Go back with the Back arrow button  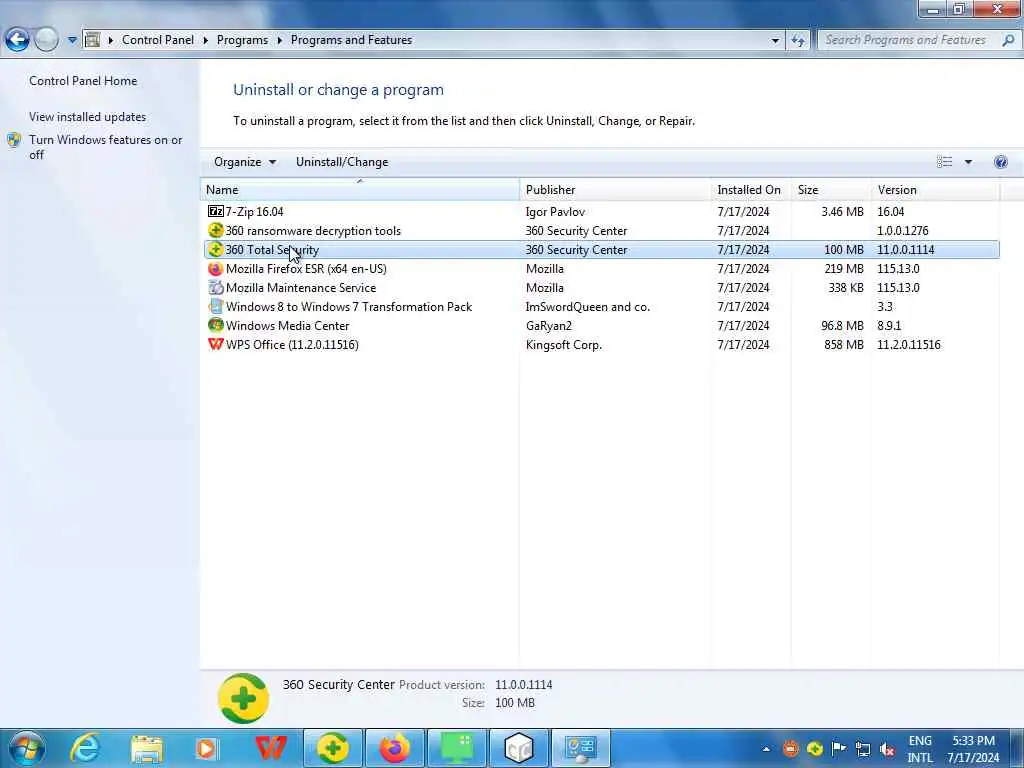(18, 40)
